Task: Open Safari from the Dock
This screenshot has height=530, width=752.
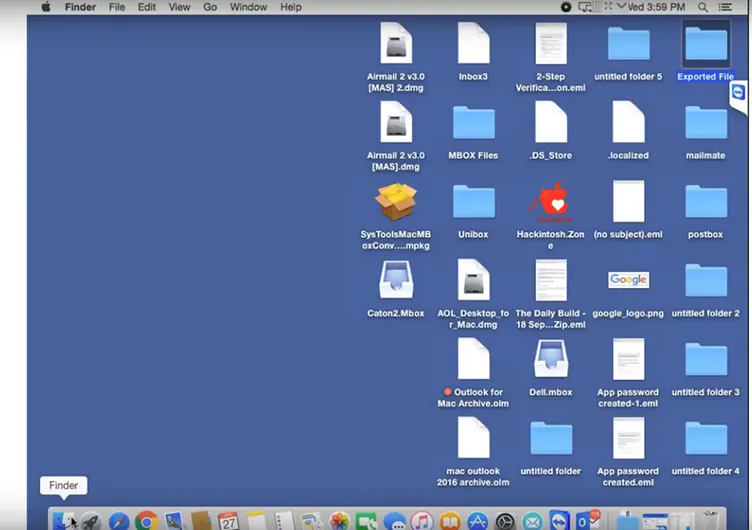Action: coord(118,521)
